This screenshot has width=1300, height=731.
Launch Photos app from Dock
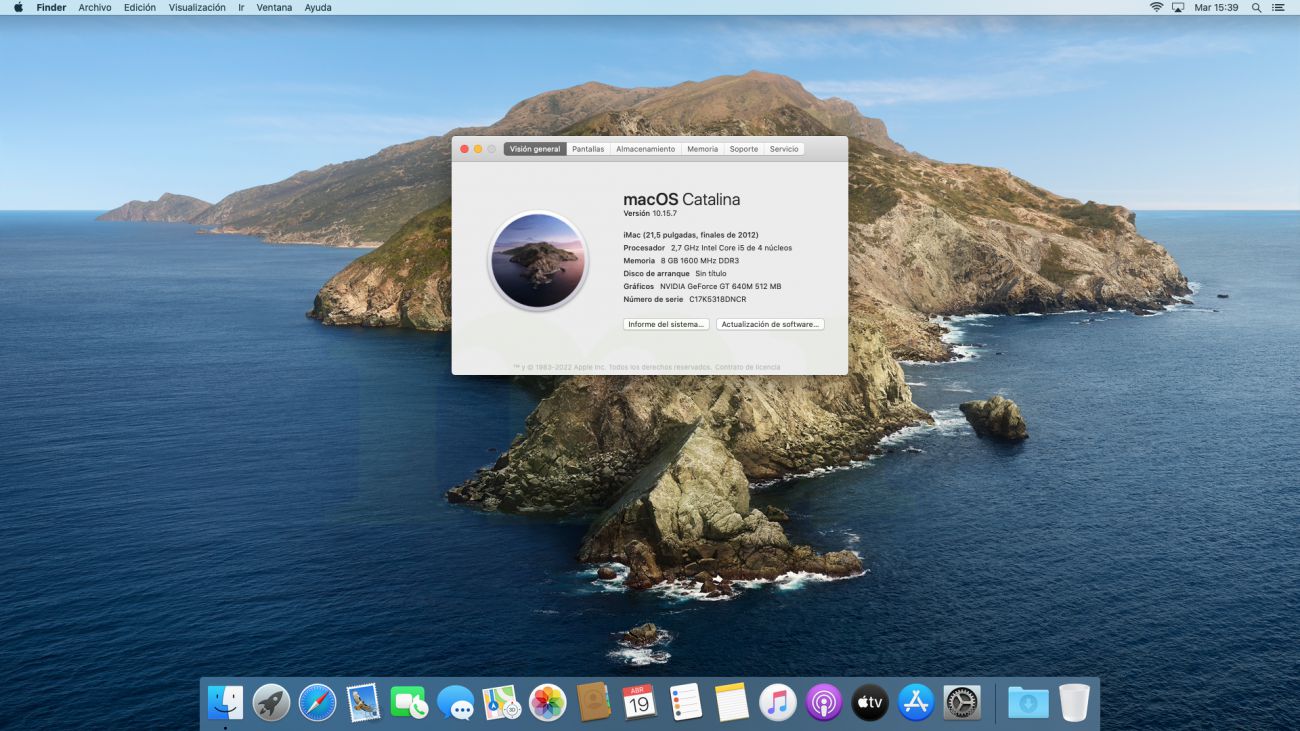click(x=548, y=703)
